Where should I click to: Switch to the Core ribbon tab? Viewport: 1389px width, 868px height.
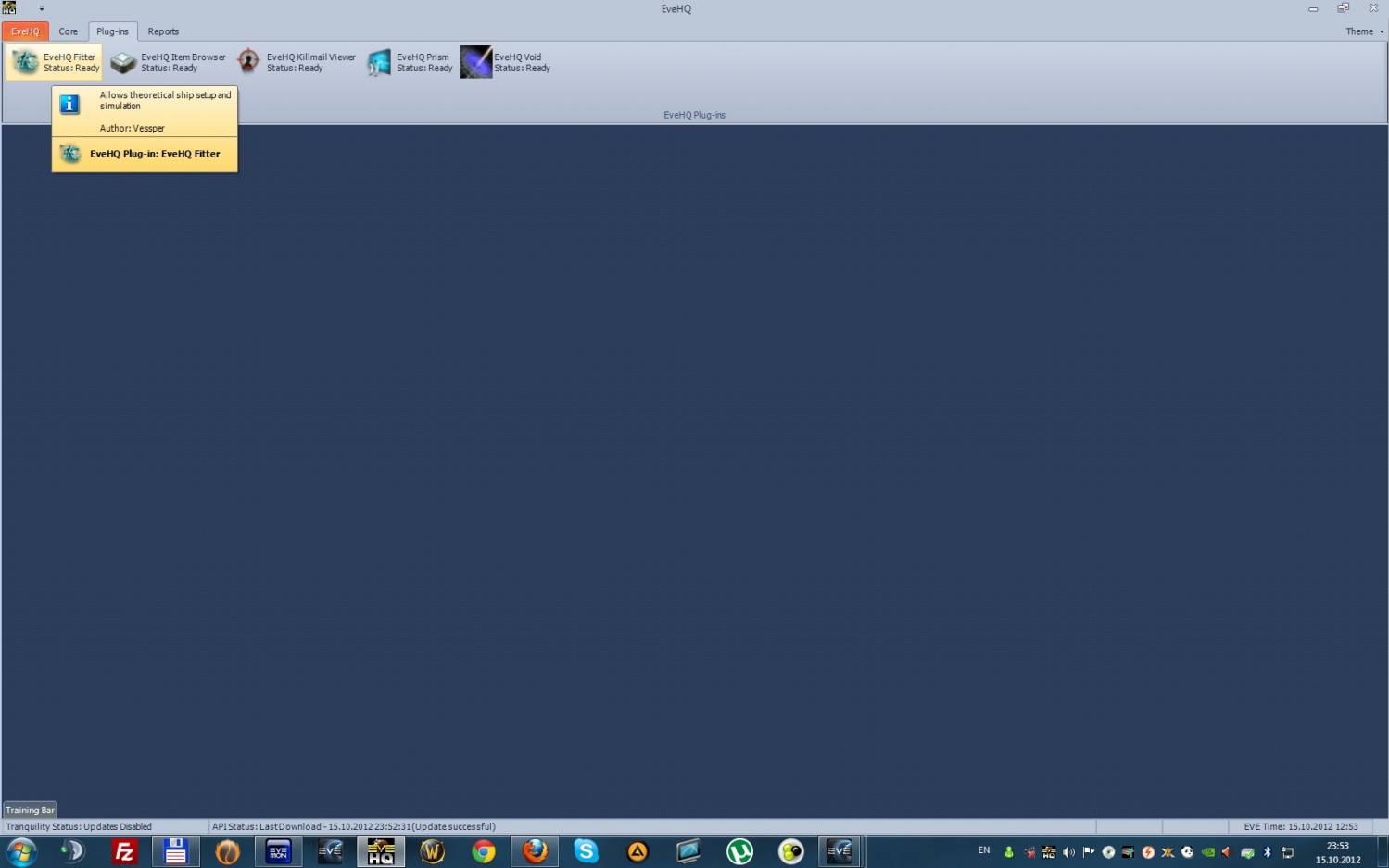click(69, 31)
